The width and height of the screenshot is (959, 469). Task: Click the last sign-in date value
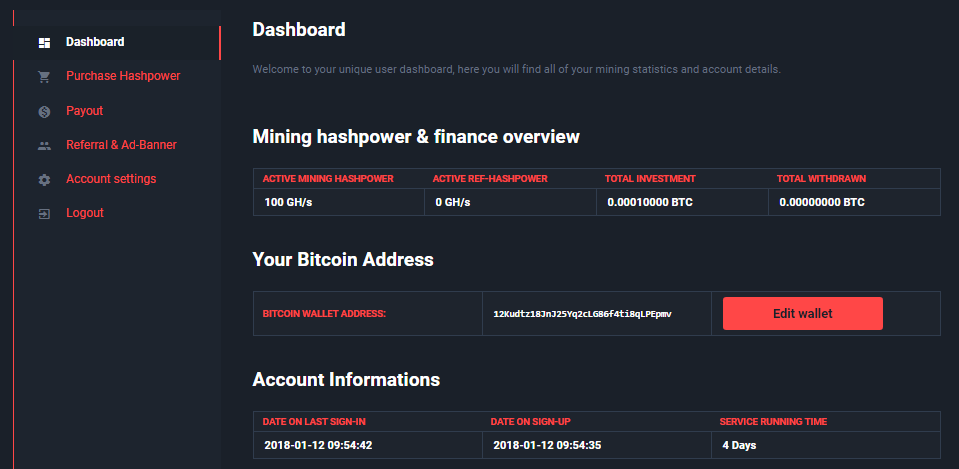coord(317,444)
